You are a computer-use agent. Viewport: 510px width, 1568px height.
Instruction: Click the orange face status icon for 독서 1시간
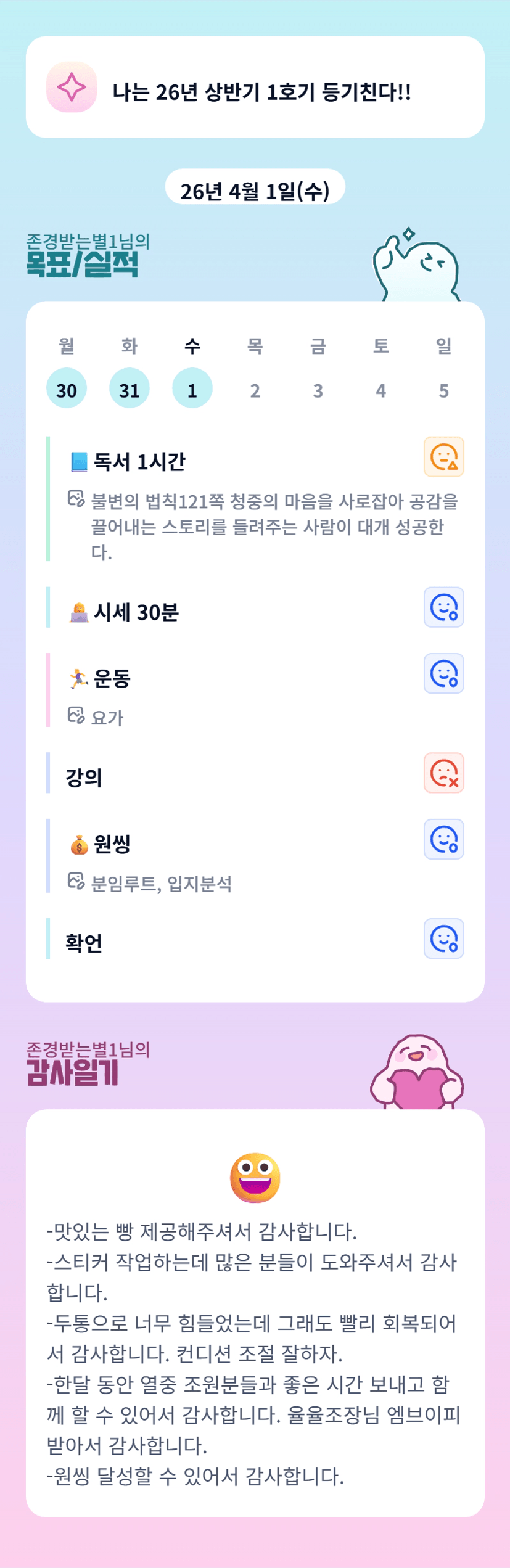coord(443,457)
